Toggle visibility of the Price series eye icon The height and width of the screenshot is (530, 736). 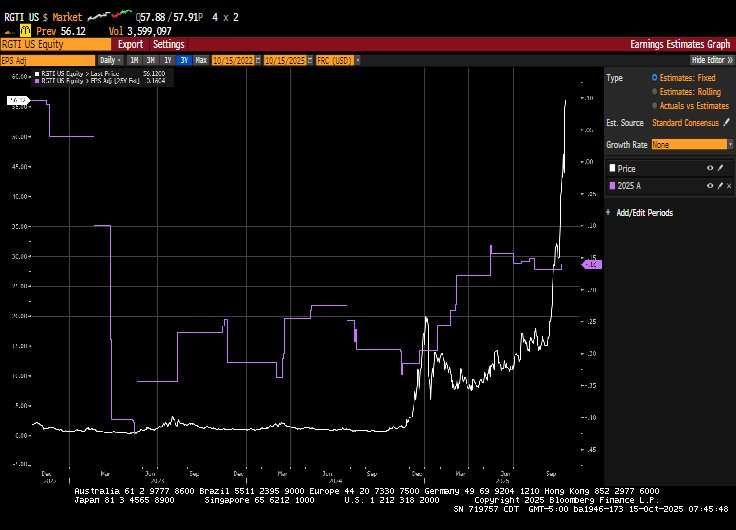click(x=710, y=168)
